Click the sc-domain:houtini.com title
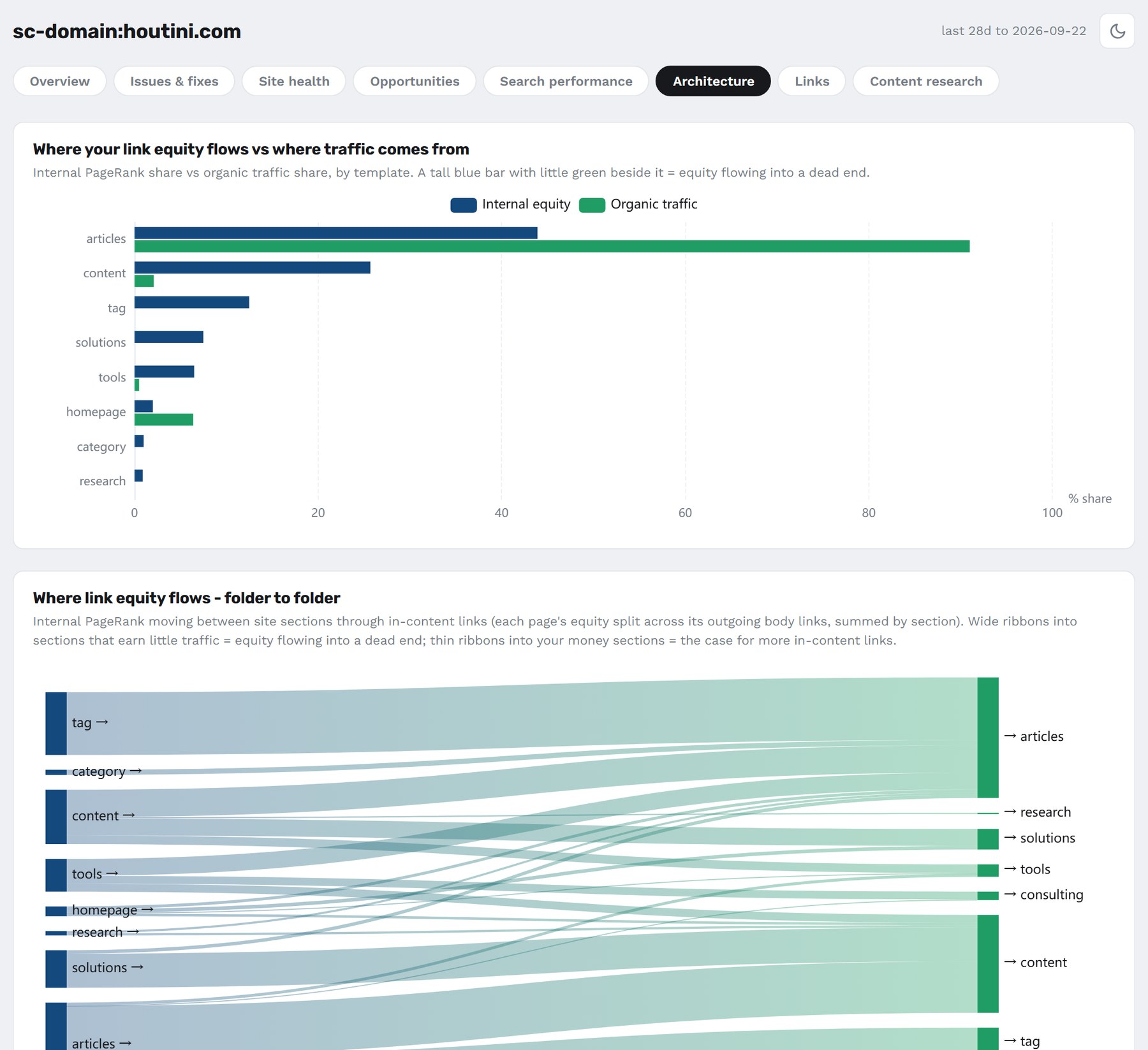Screen dimensions: 1148x1050 tap(127, 31)
